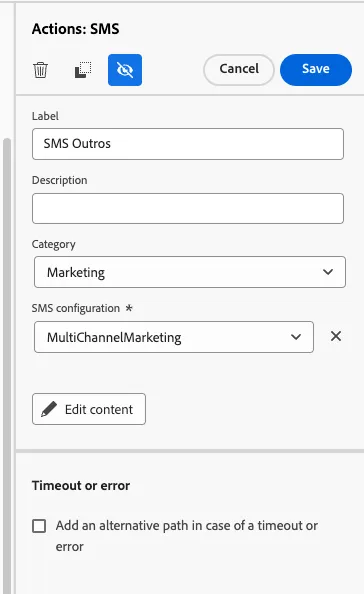Select the Actions: SMS panel title
The image size is (364, 594).
tap(76, 29)
